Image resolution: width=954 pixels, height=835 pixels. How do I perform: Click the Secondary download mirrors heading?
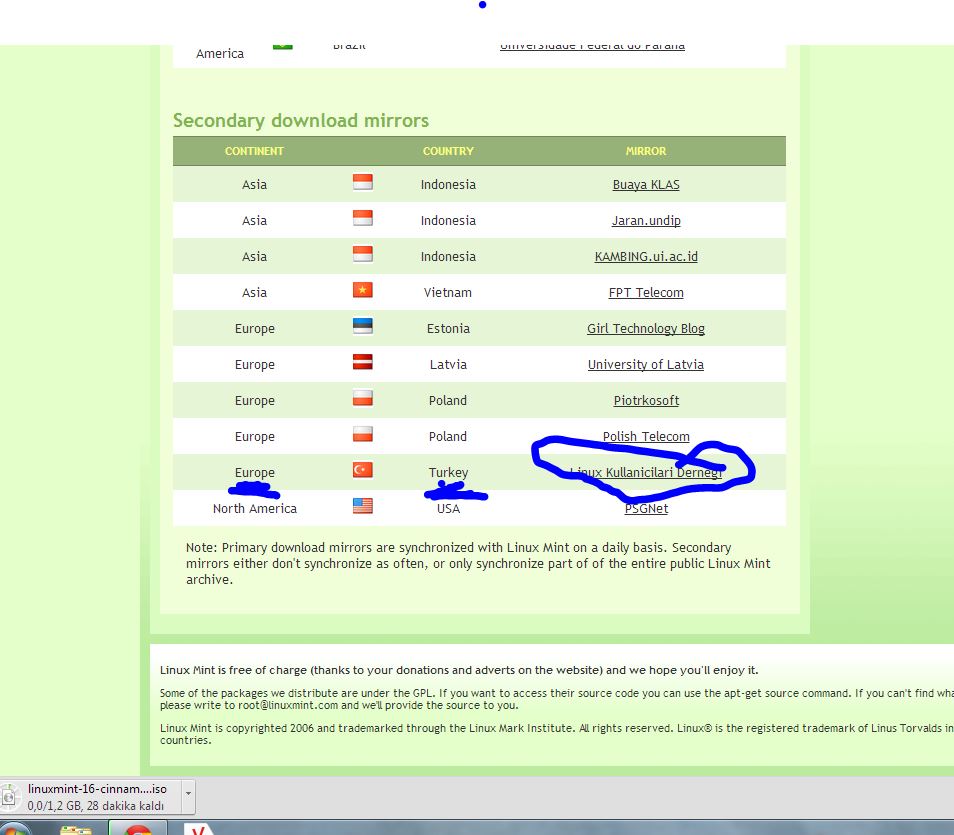pos(301,121)
